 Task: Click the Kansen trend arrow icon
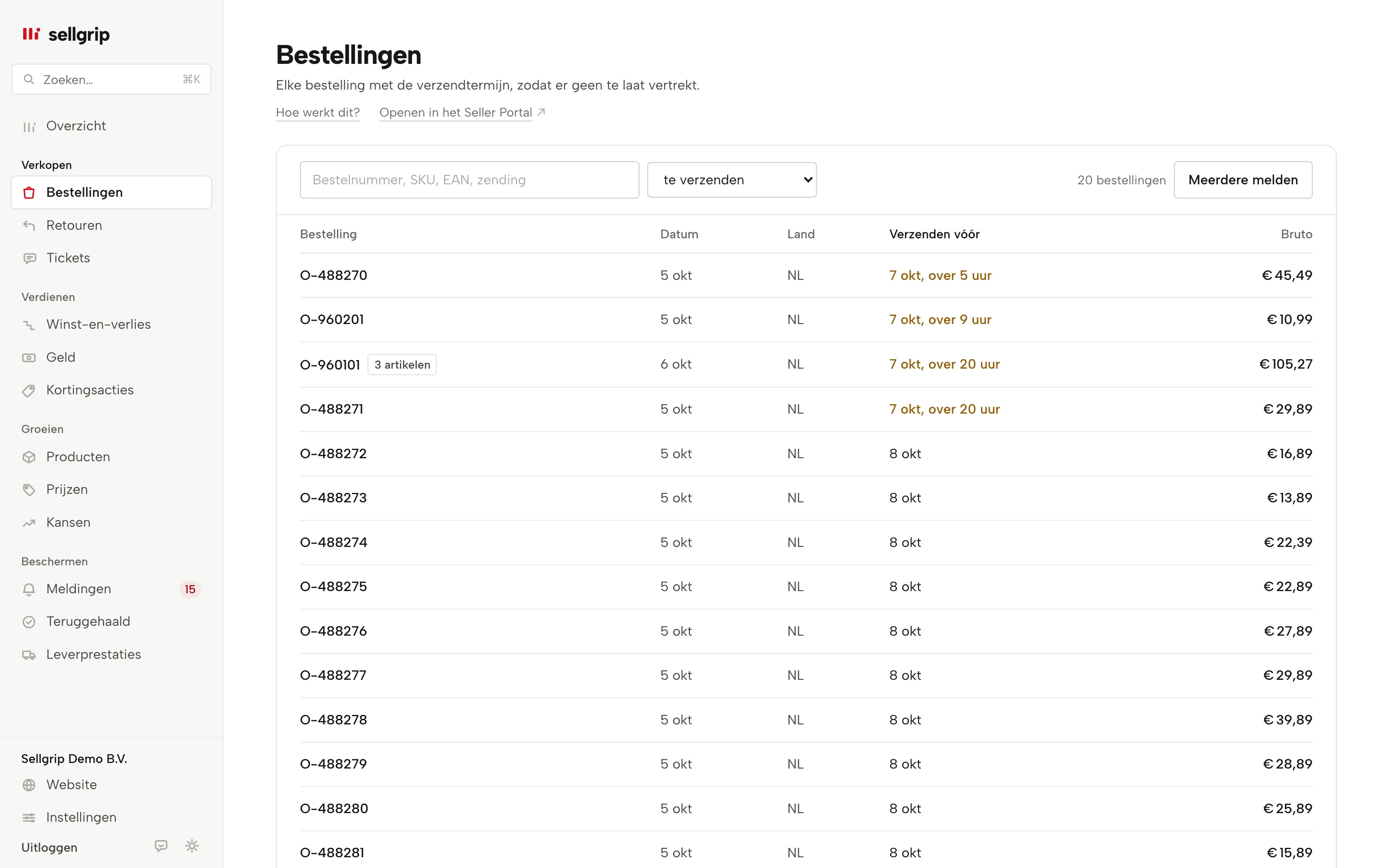coord(29,523)
